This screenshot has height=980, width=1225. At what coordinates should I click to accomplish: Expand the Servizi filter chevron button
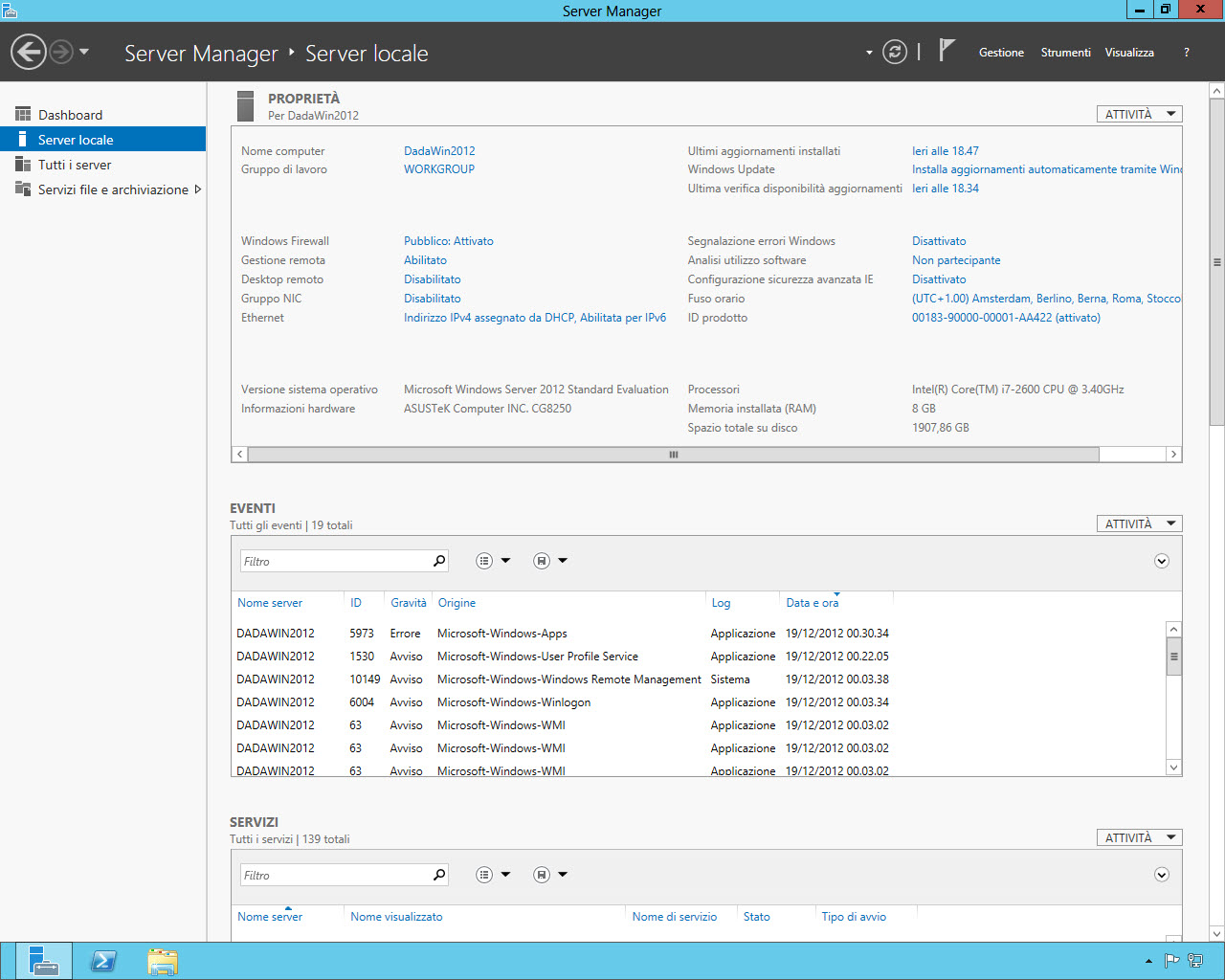[1162, 875]
